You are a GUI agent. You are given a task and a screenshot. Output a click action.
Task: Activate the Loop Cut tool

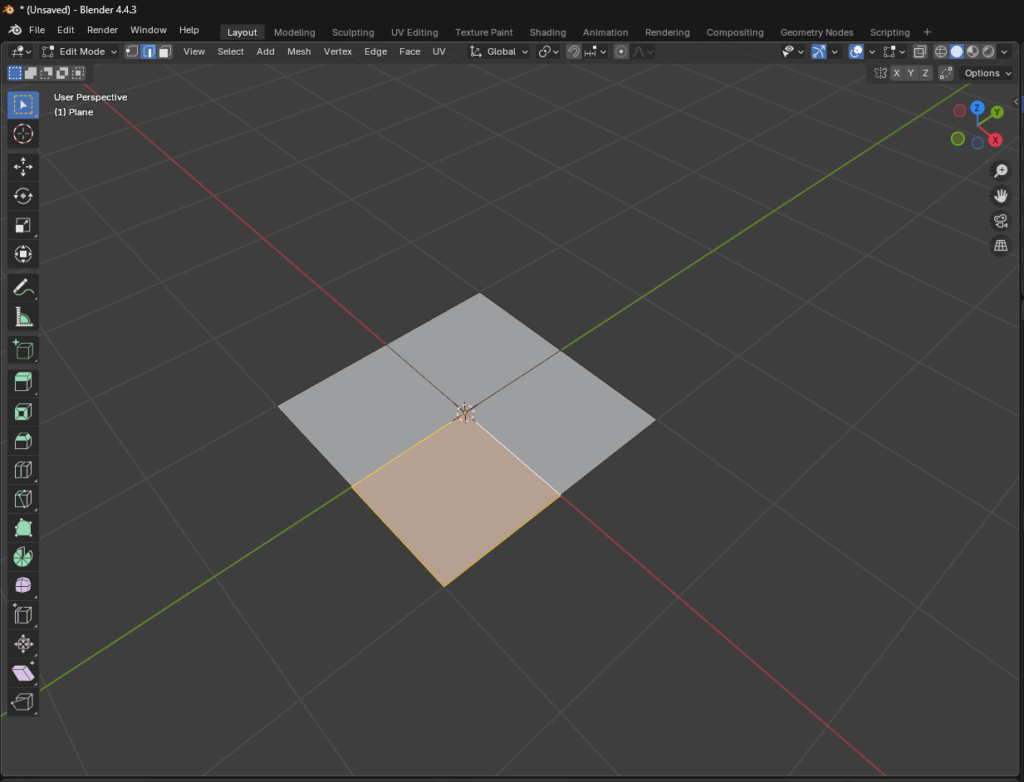pyautogui.click(x=23, y=470)
